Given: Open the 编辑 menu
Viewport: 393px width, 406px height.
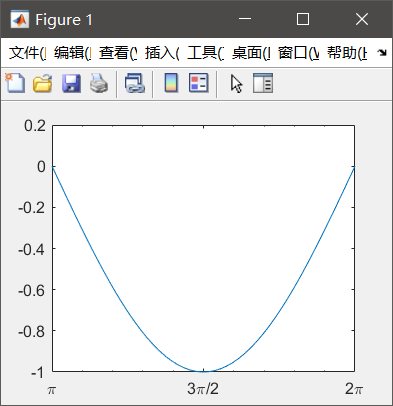Looking at the screenshot, I should click(x=72, y=53).
